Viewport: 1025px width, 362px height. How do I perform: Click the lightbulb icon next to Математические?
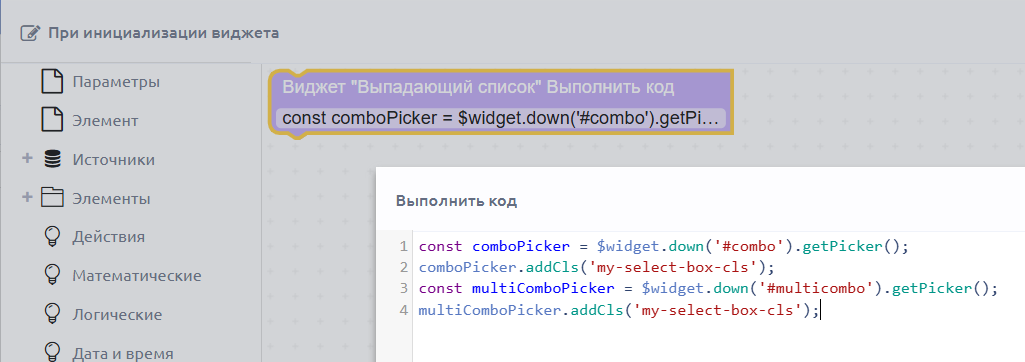click(52, 275)
